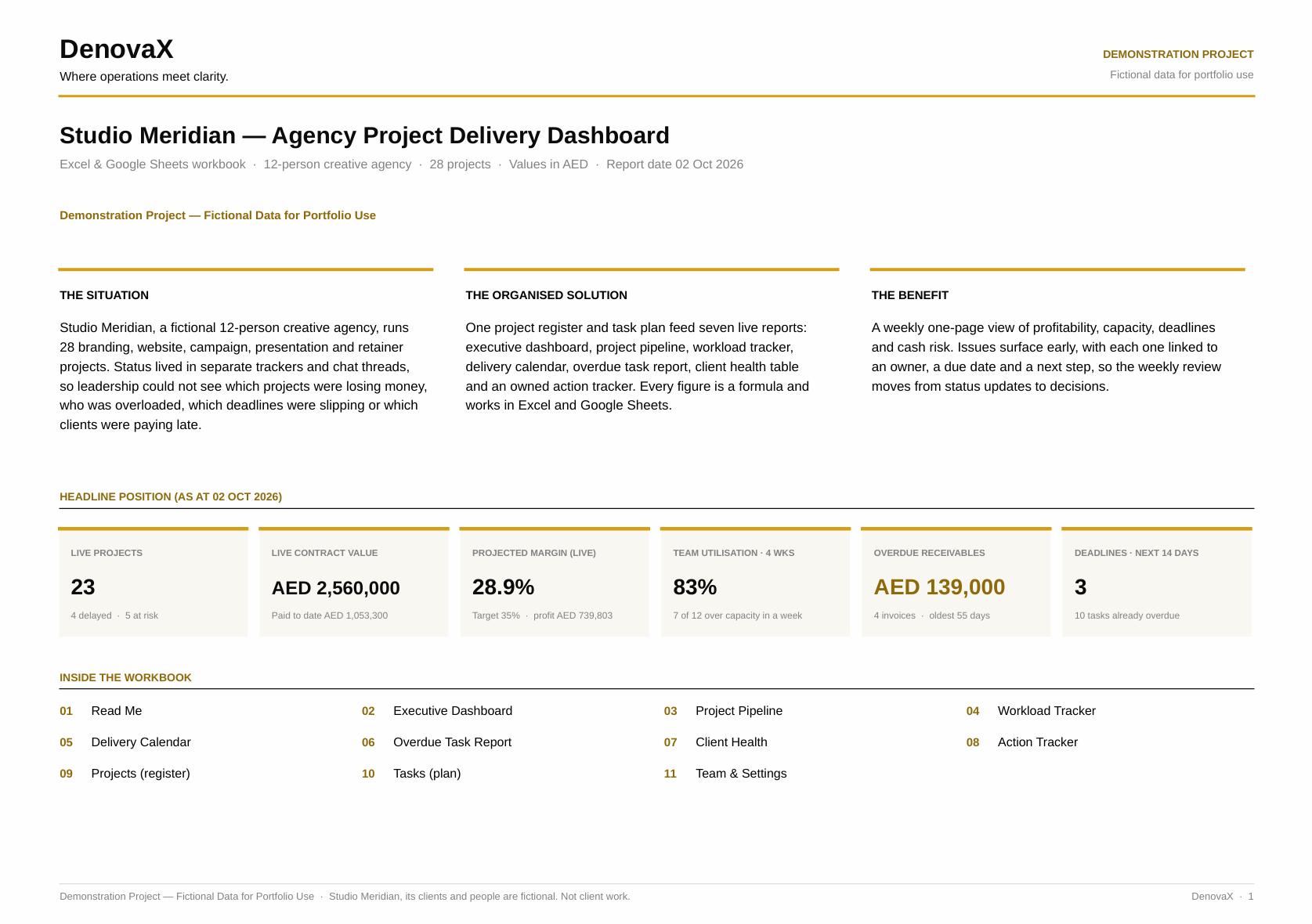The image size is (1312, 924).
Task: Click 'Values in AED' in subtitle
Action: pos(548,164)
